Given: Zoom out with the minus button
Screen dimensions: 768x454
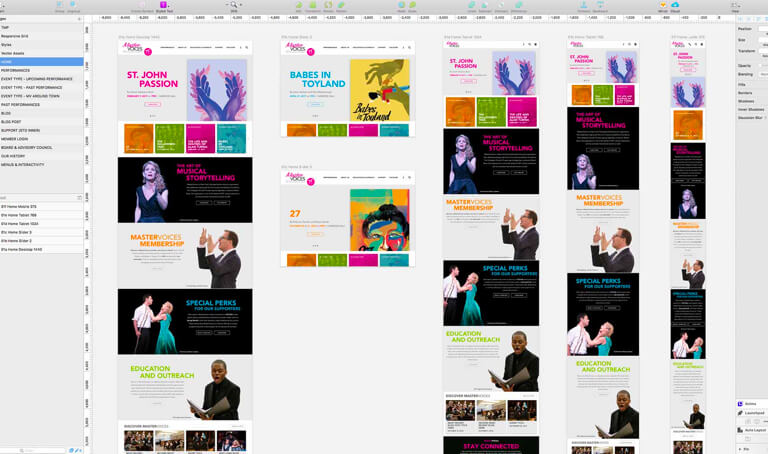Looking at the screenshot, I should point(227,4).
